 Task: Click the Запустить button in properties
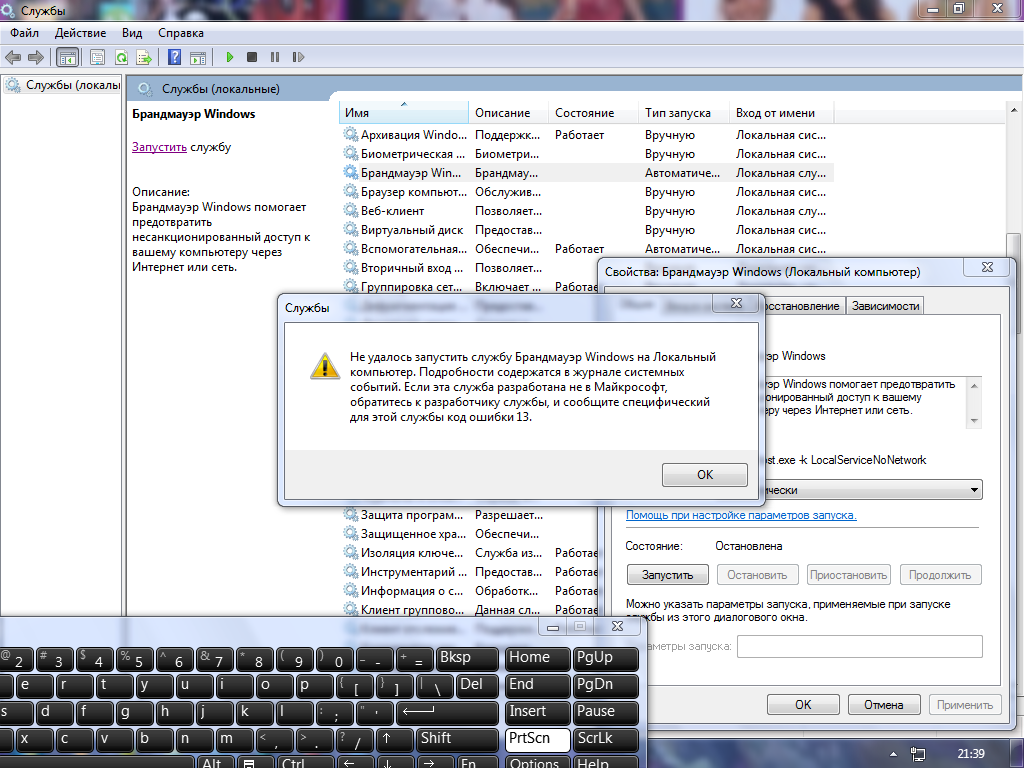(667, 575)
